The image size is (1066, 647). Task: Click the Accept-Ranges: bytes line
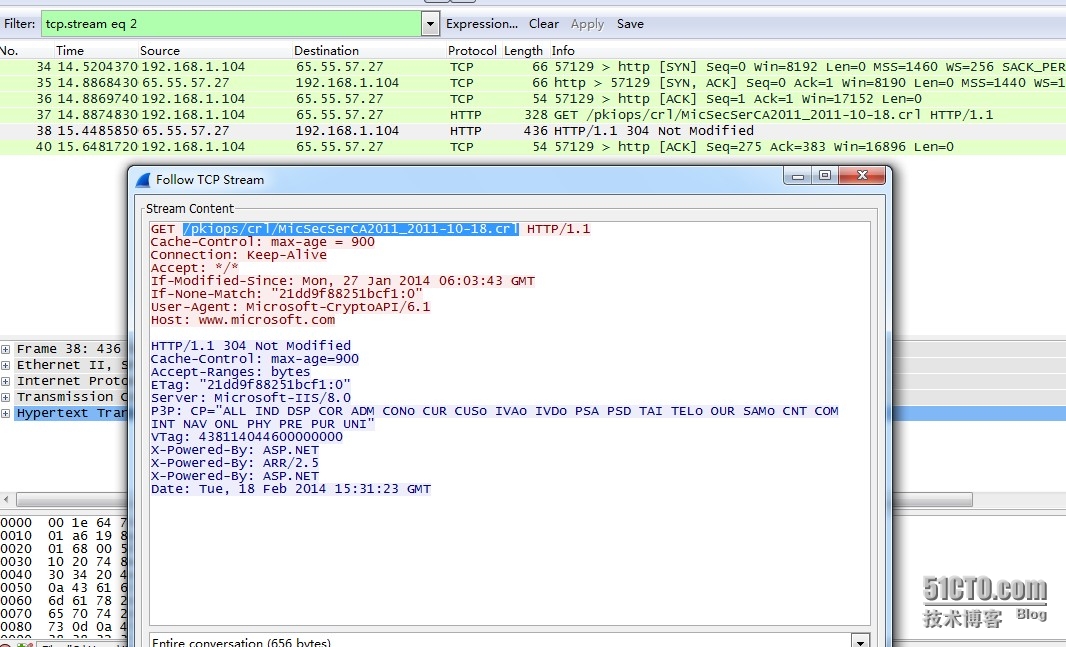[230, 372]
